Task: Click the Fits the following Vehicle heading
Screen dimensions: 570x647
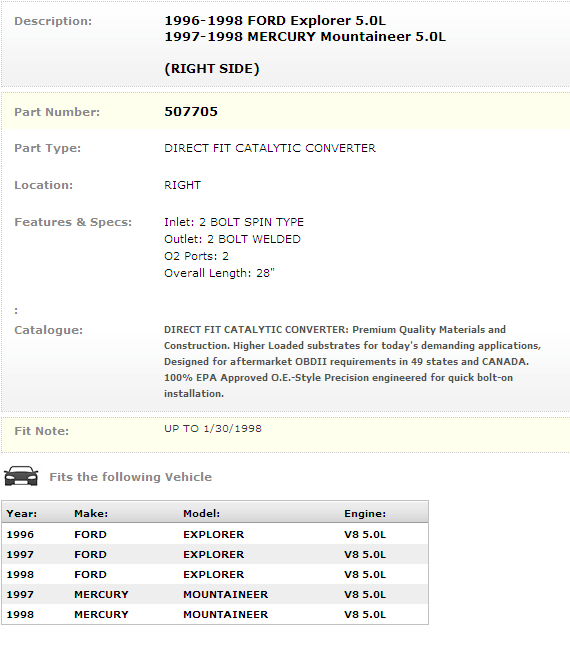Action: coord(130,477)
